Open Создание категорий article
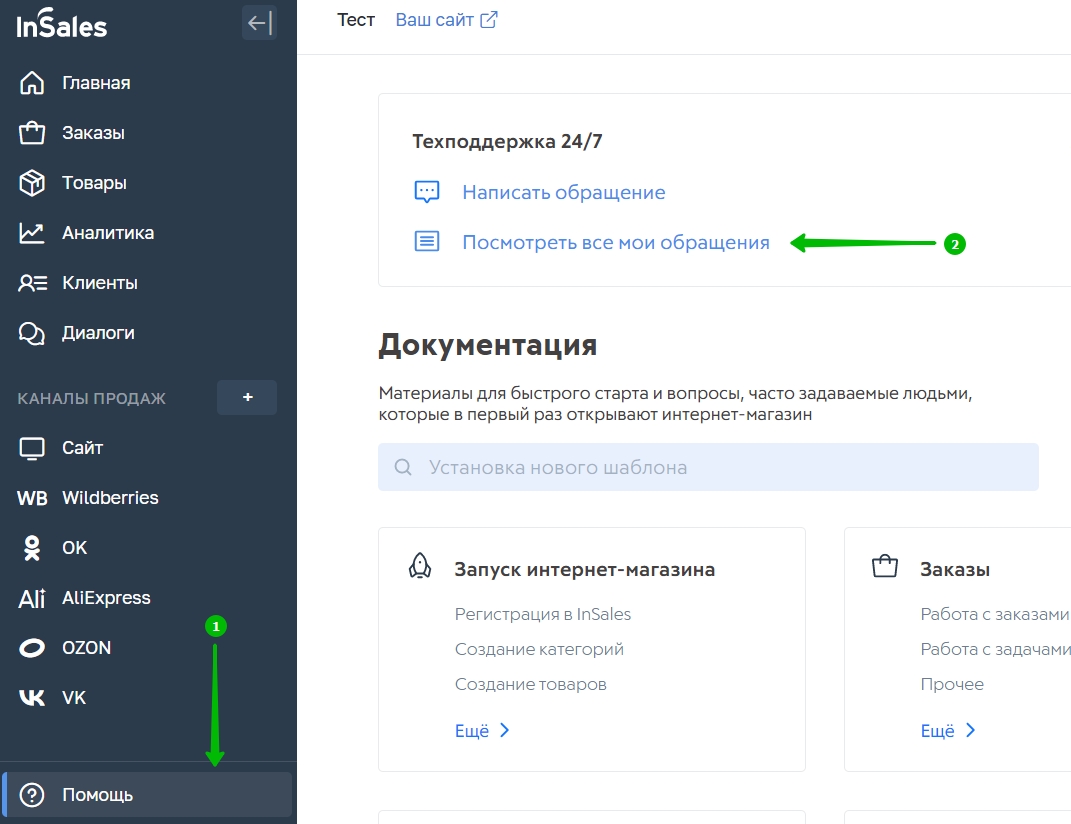 (540, 649)
